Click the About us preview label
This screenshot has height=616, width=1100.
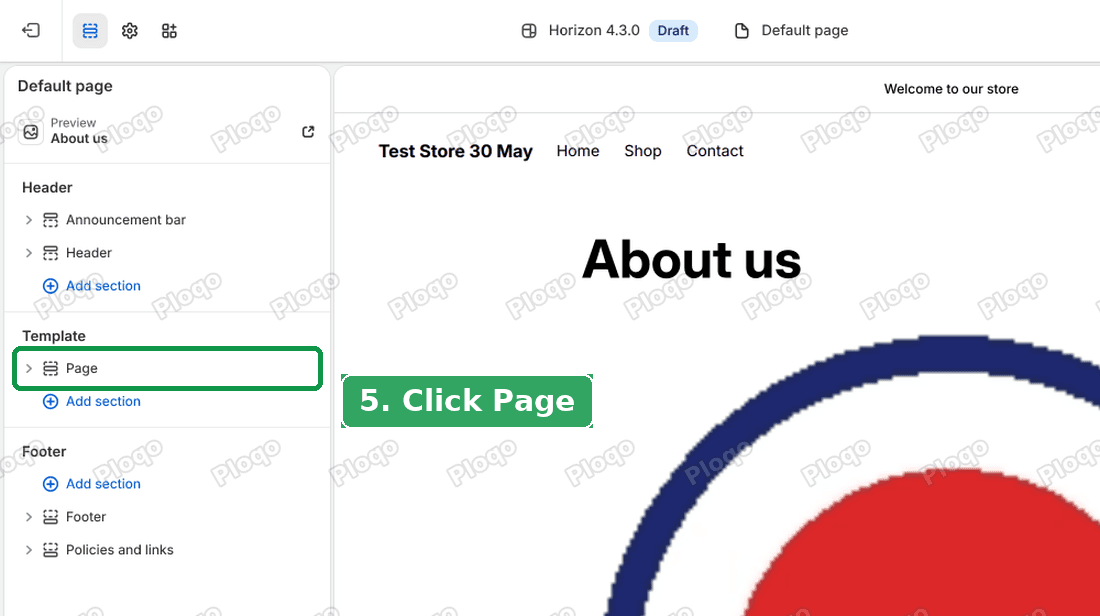coord(79,139)
